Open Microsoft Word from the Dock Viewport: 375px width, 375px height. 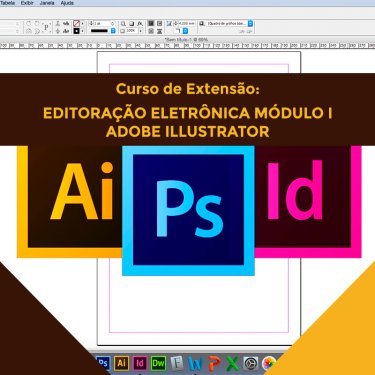click(195, 363)
